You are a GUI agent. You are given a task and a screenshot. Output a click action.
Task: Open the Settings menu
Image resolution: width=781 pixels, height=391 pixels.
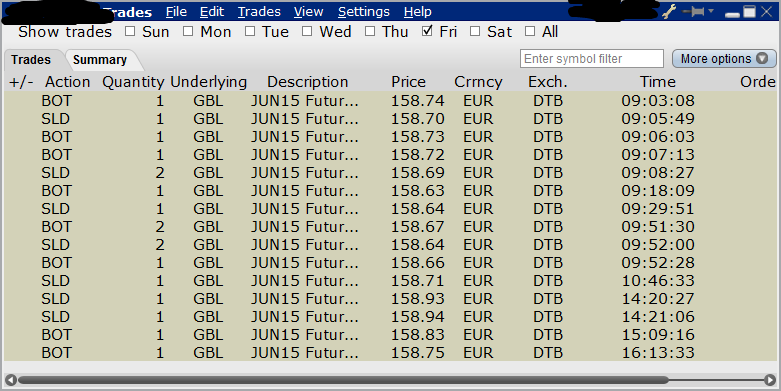pos(364,11)
